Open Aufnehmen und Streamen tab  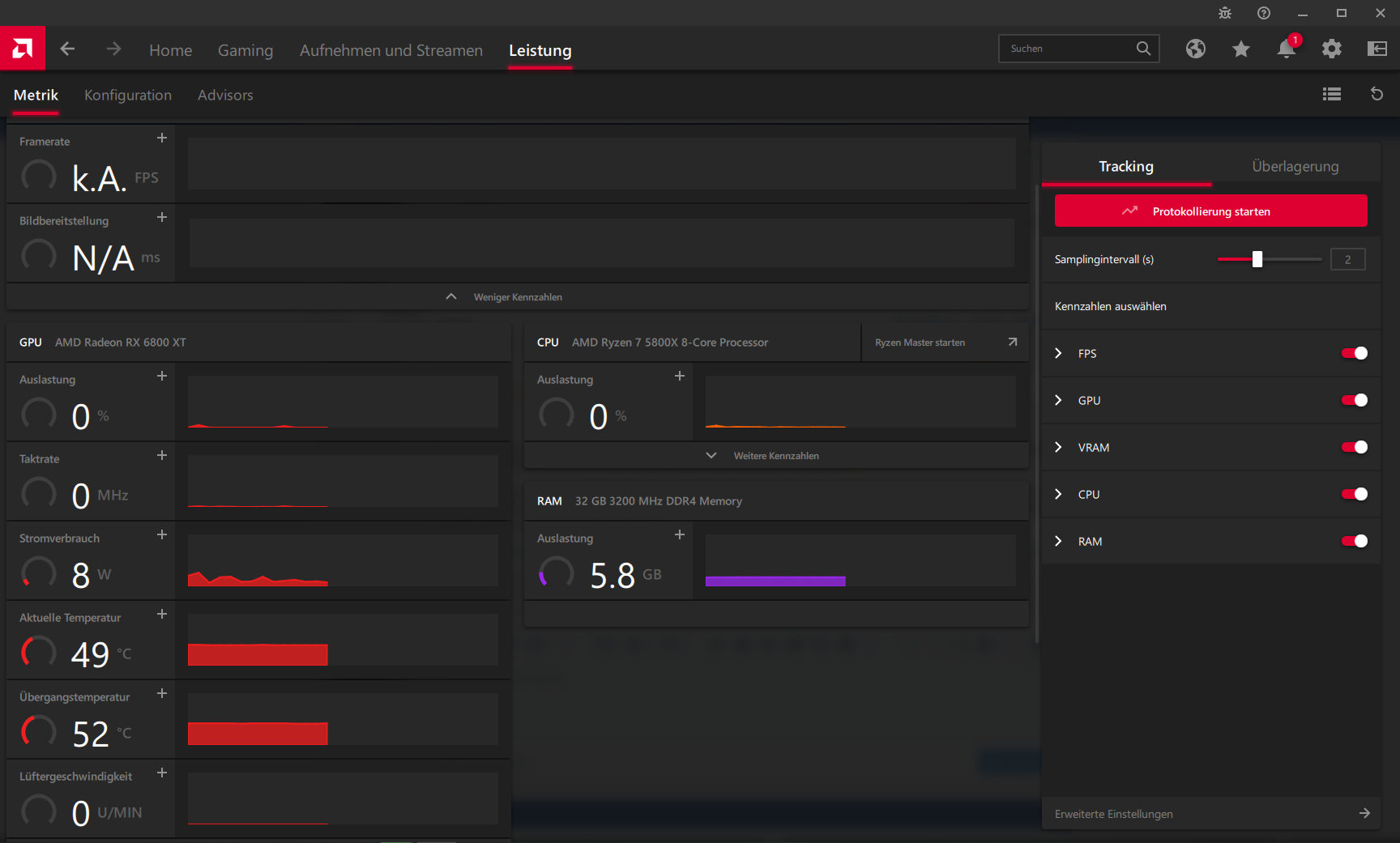coord(391,50)
